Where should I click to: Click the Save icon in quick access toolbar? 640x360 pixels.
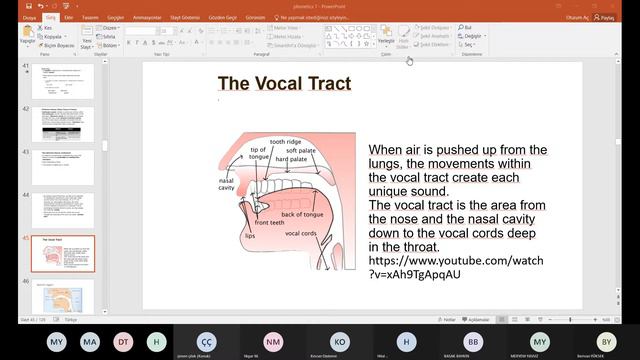point(29,6)
